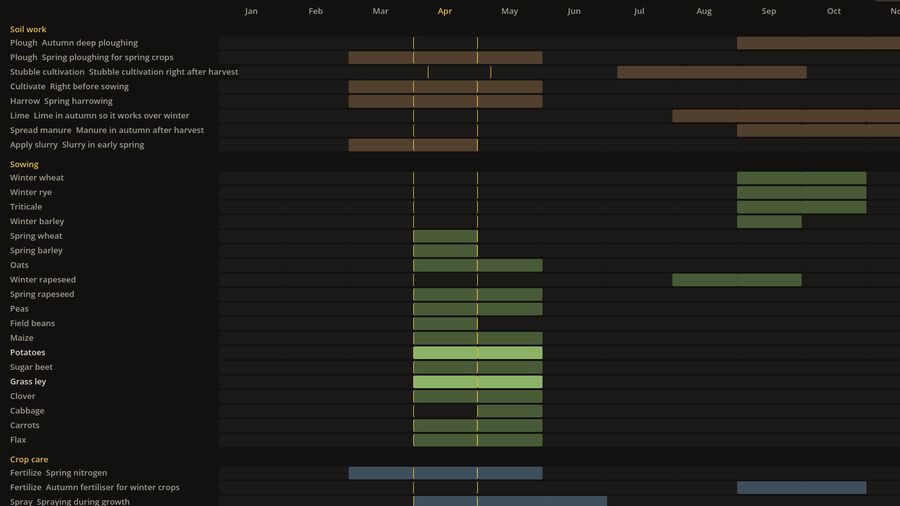Viewport: 900px width, 506px height.
Task: Click the Apply slurry brown bar
Action: 413,145
